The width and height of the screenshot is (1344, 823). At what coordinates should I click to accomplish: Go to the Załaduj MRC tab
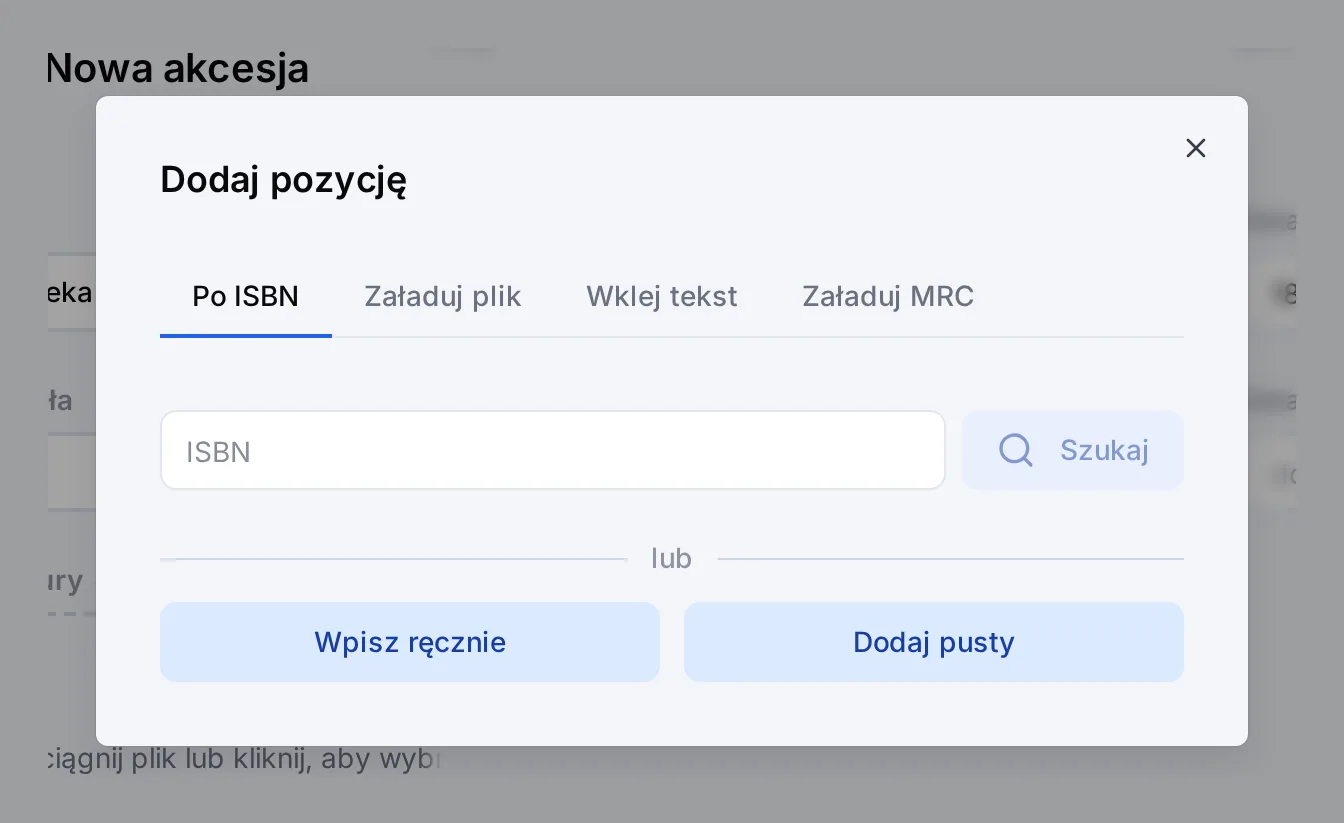pos(888,297)
